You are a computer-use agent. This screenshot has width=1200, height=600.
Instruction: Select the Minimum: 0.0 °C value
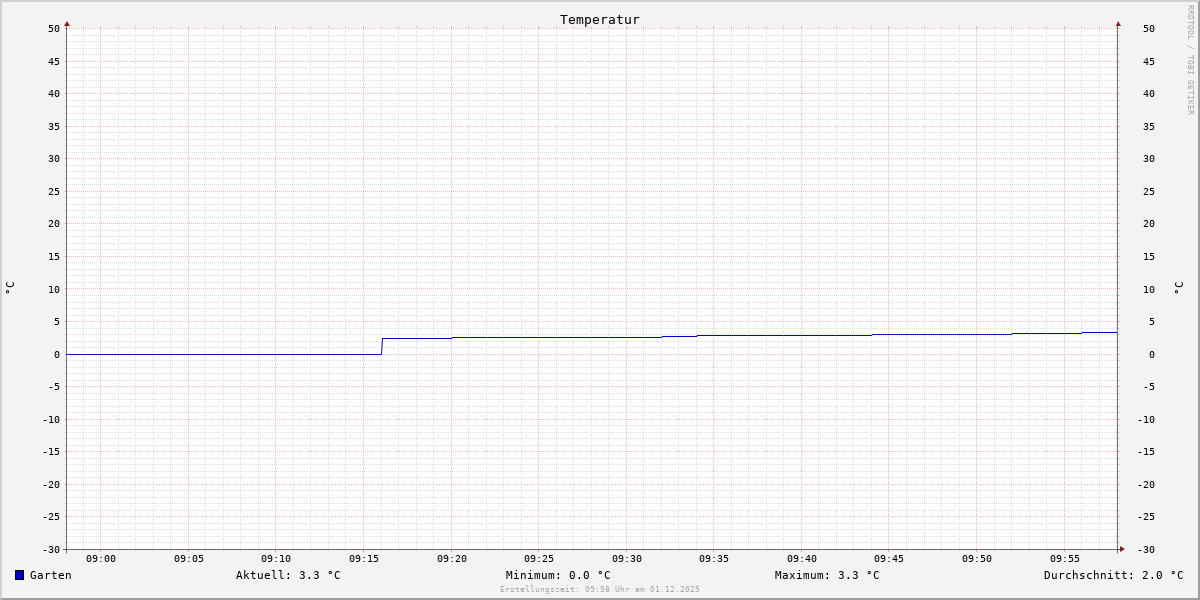click(558, 575)
